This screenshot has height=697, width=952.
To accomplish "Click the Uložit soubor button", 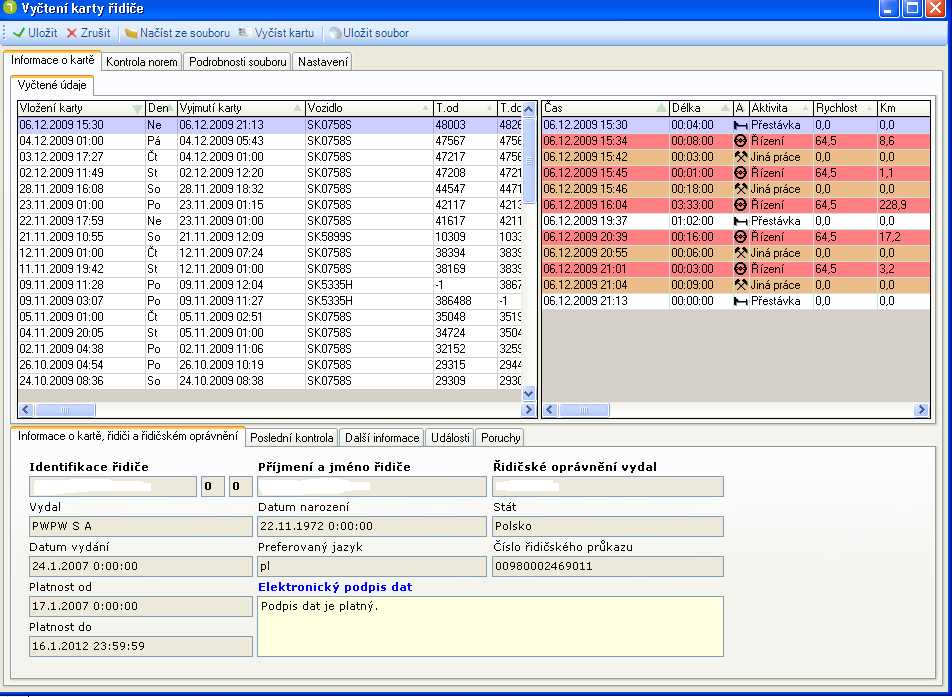I will (x=369, y=33).
